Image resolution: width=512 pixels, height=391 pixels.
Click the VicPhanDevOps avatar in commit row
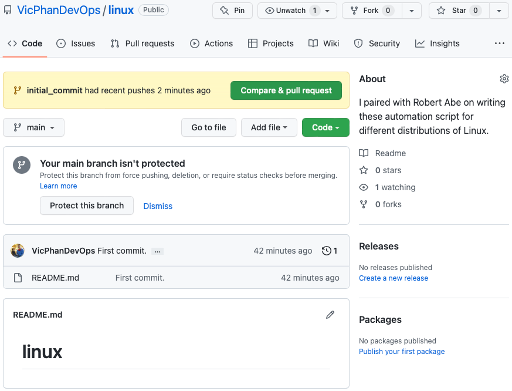(x=18, y=251)
